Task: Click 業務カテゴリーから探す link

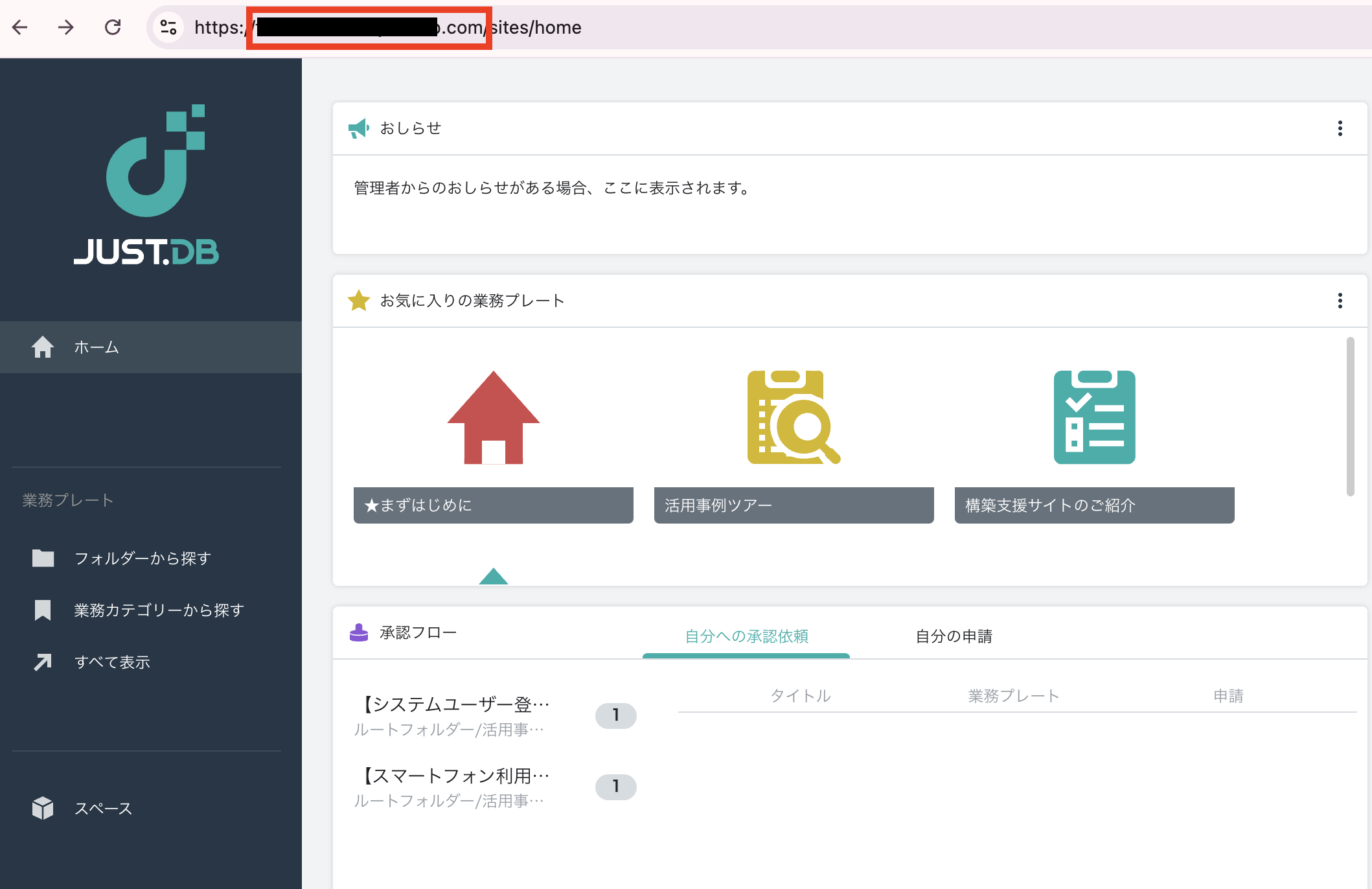Action: click(x=159, y=610)
